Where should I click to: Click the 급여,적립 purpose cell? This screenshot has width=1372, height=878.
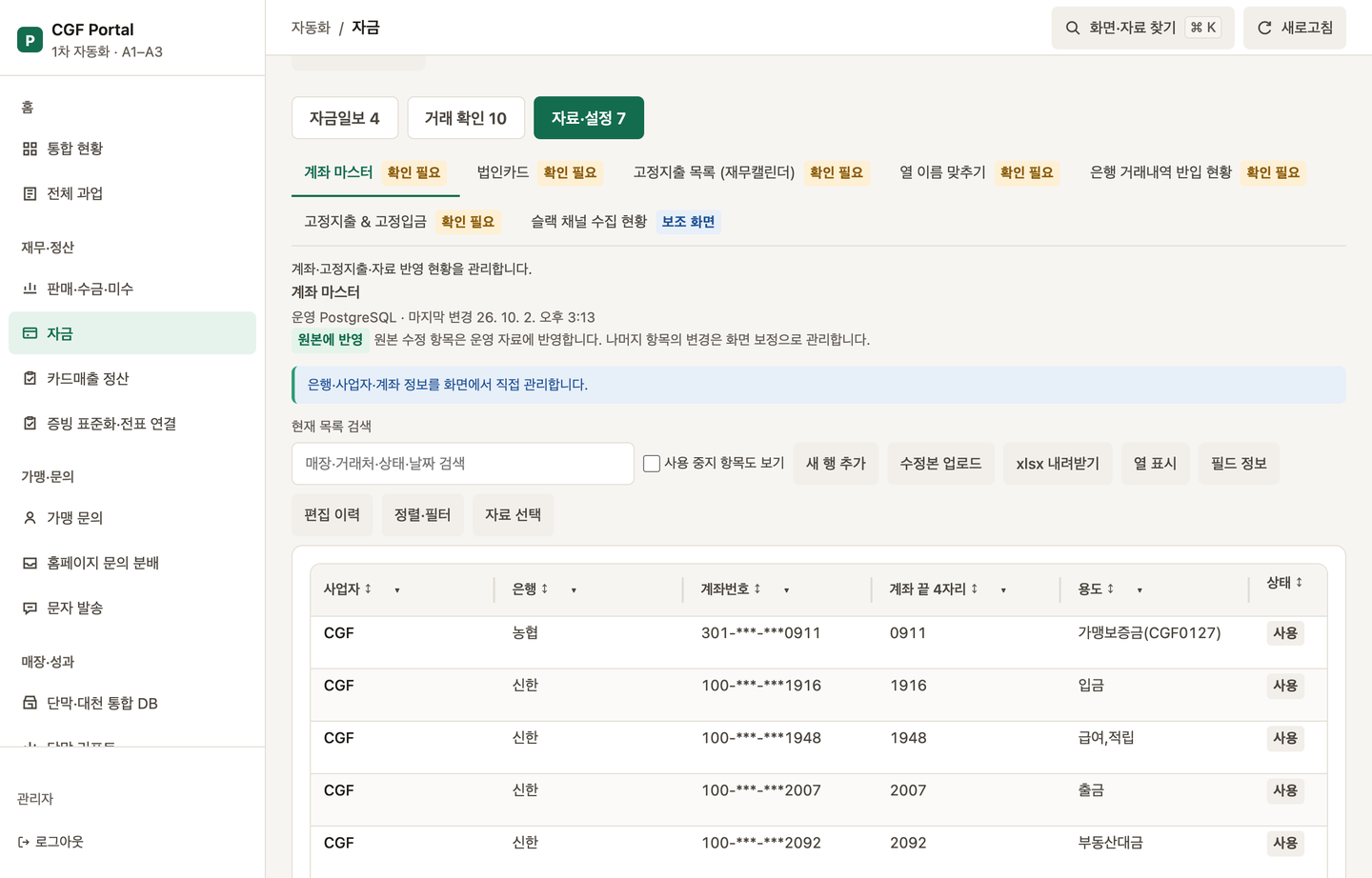coord(1106,738)
